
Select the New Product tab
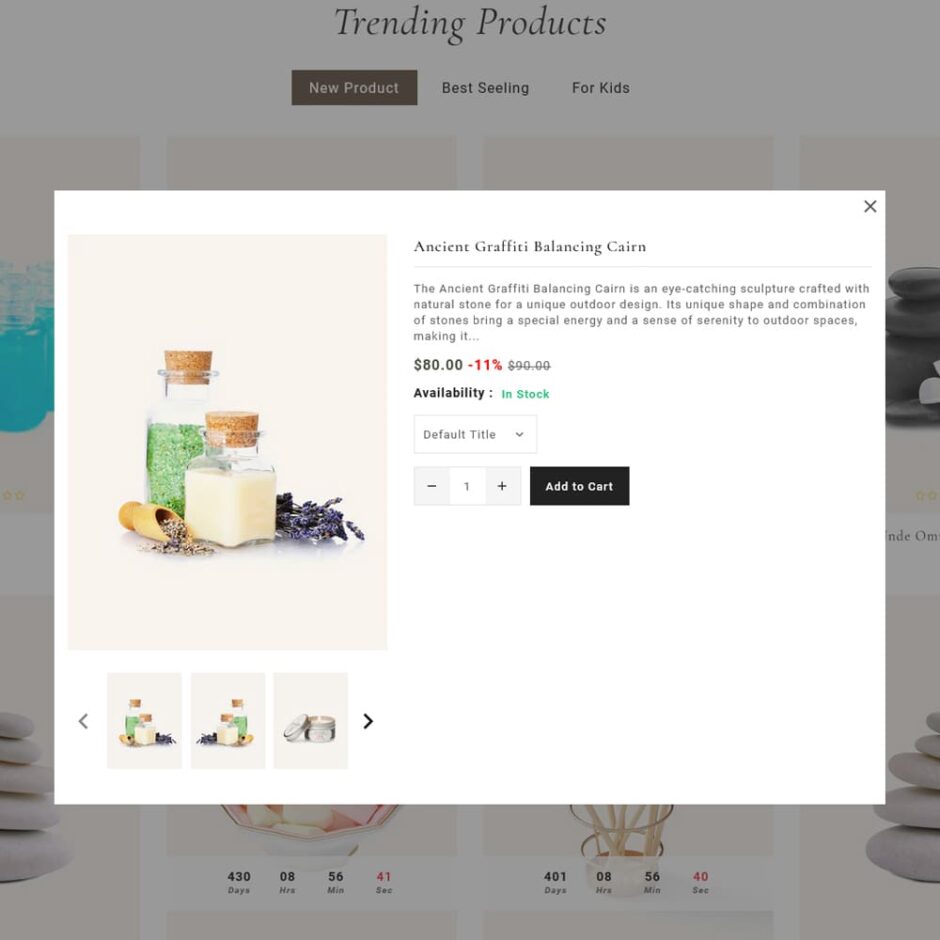tap(354, 88)
